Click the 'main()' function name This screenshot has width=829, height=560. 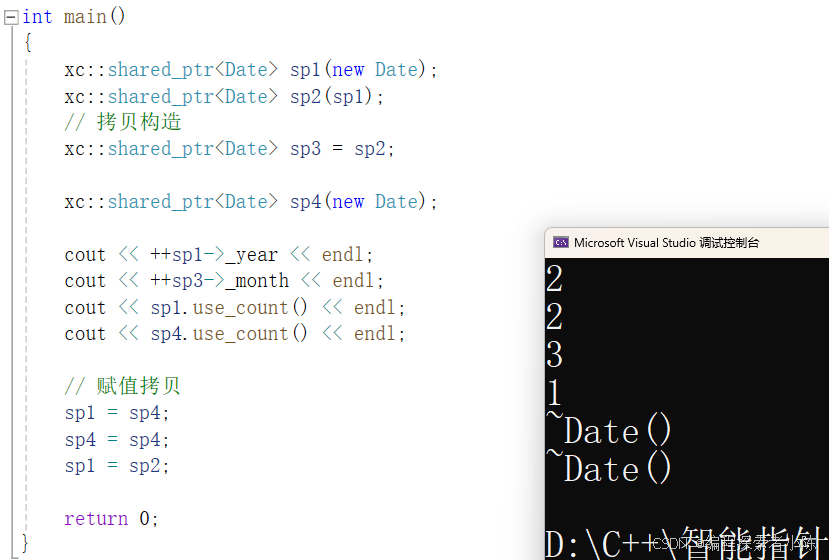95,17
